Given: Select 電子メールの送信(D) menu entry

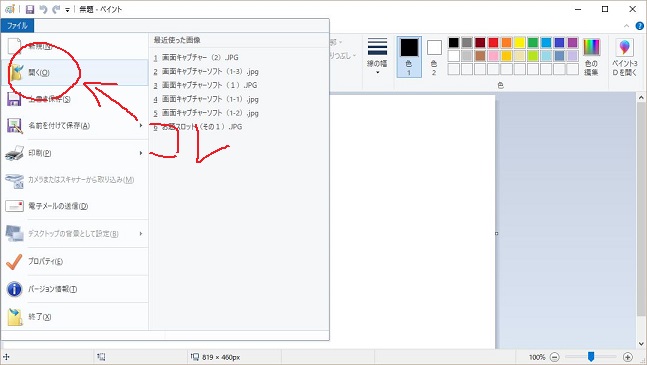Looking at the screenshot, I should (75, 206).
